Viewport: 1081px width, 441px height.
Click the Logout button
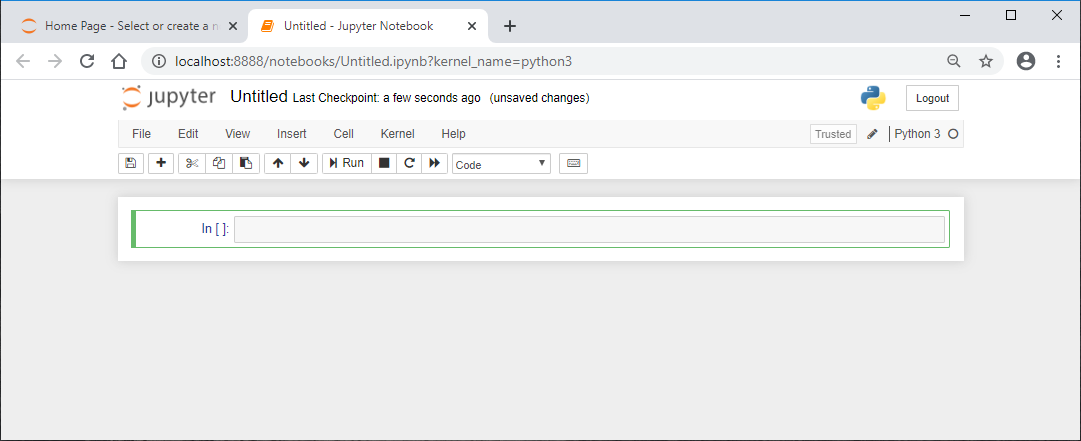(932, 98)
